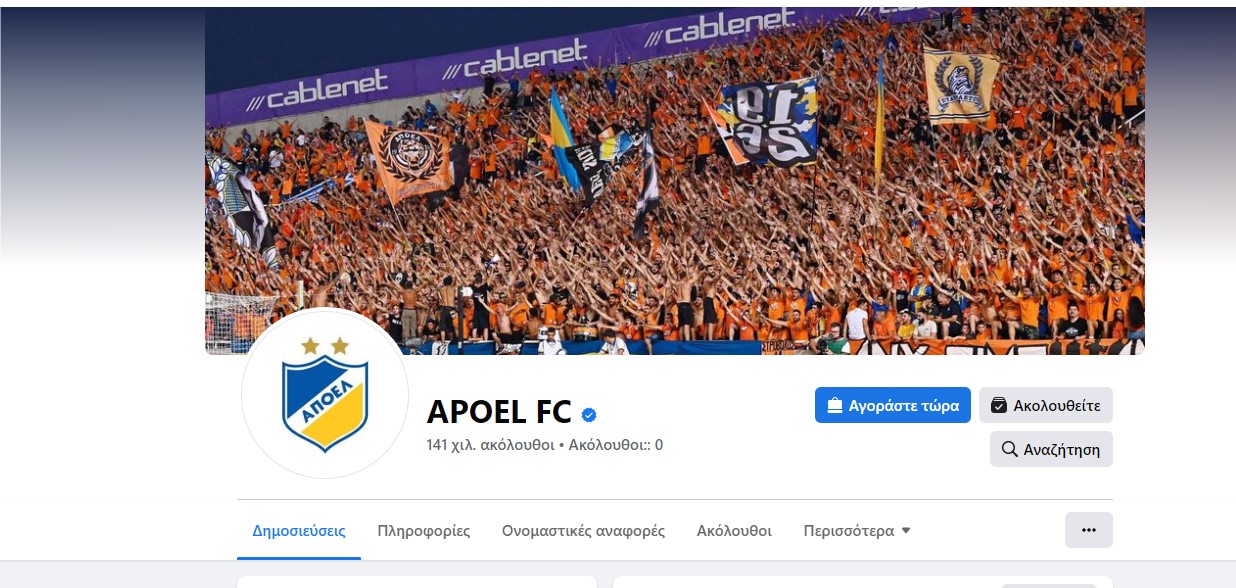Go to the Ακόλουθοι tab

734,531
